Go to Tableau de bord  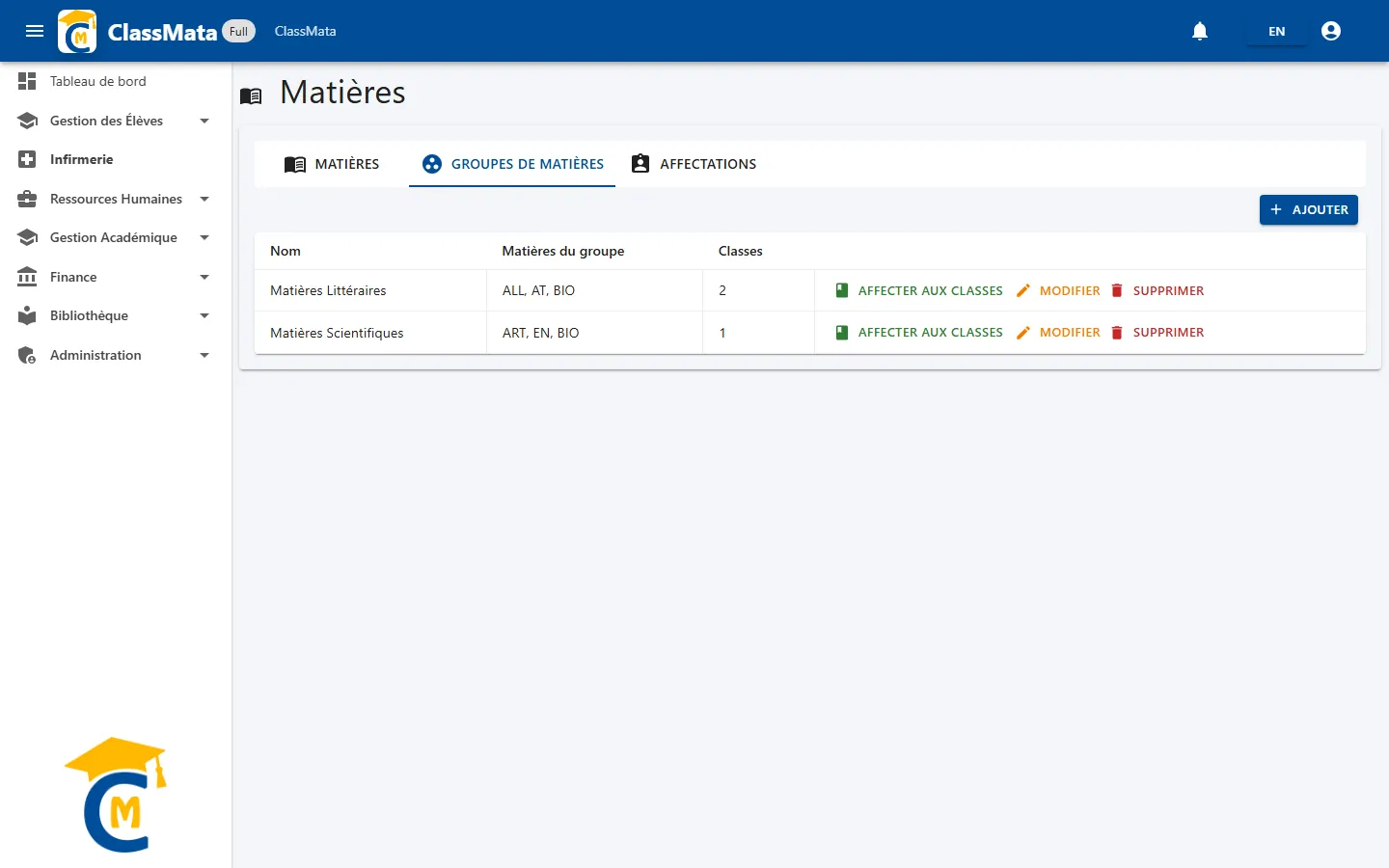pyautogui.click(x=116, y=81)
